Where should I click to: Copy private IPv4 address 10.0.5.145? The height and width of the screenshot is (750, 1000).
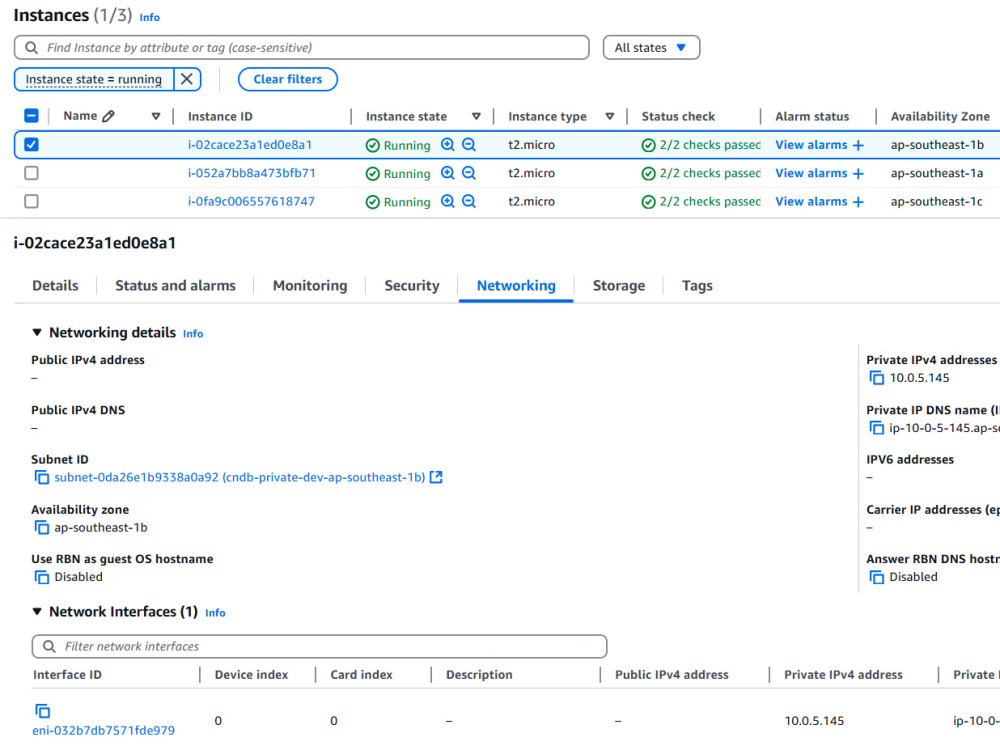click(x=877, y=378)
